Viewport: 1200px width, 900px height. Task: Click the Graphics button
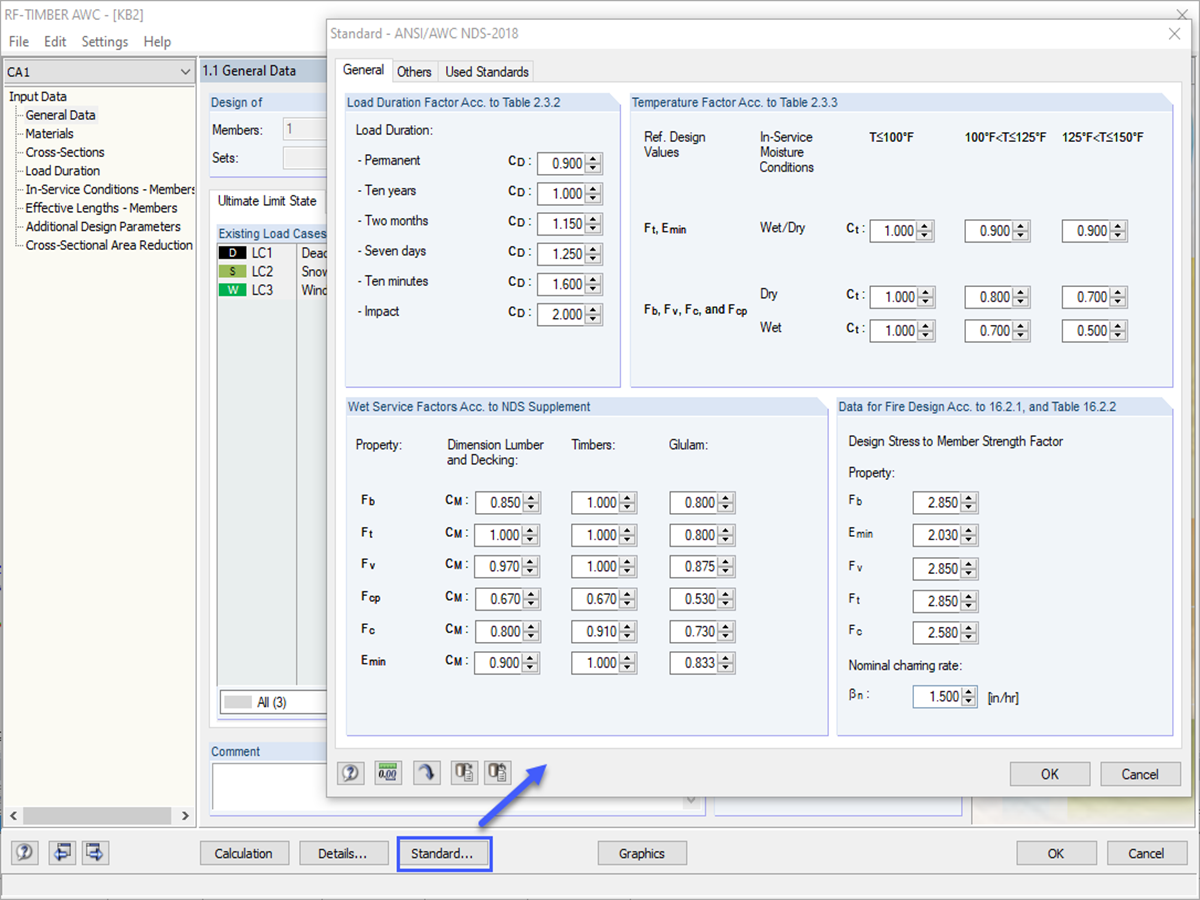coord(642,853)
